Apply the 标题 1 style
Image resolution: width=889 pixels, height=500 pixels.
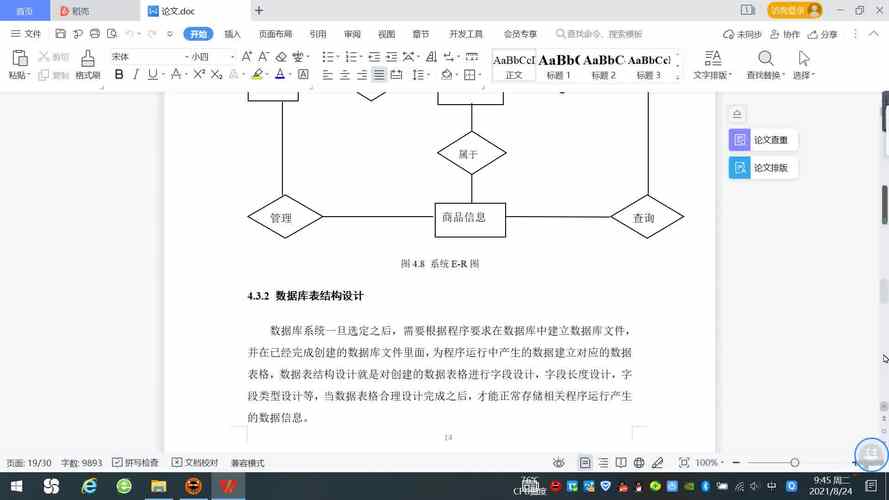coord(558,66)
